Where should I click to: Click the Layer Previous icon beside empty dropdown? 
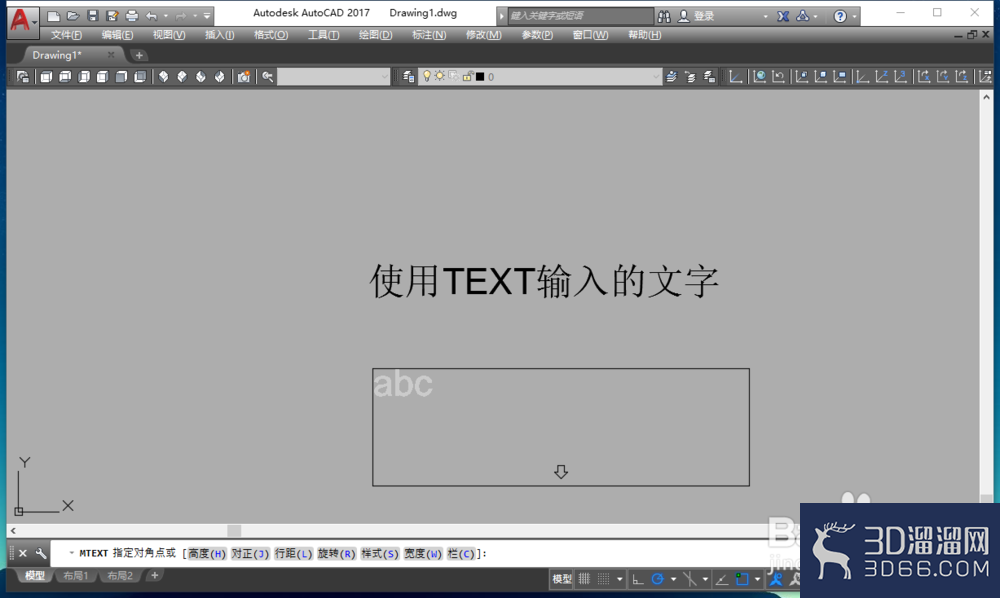(267, 77)
